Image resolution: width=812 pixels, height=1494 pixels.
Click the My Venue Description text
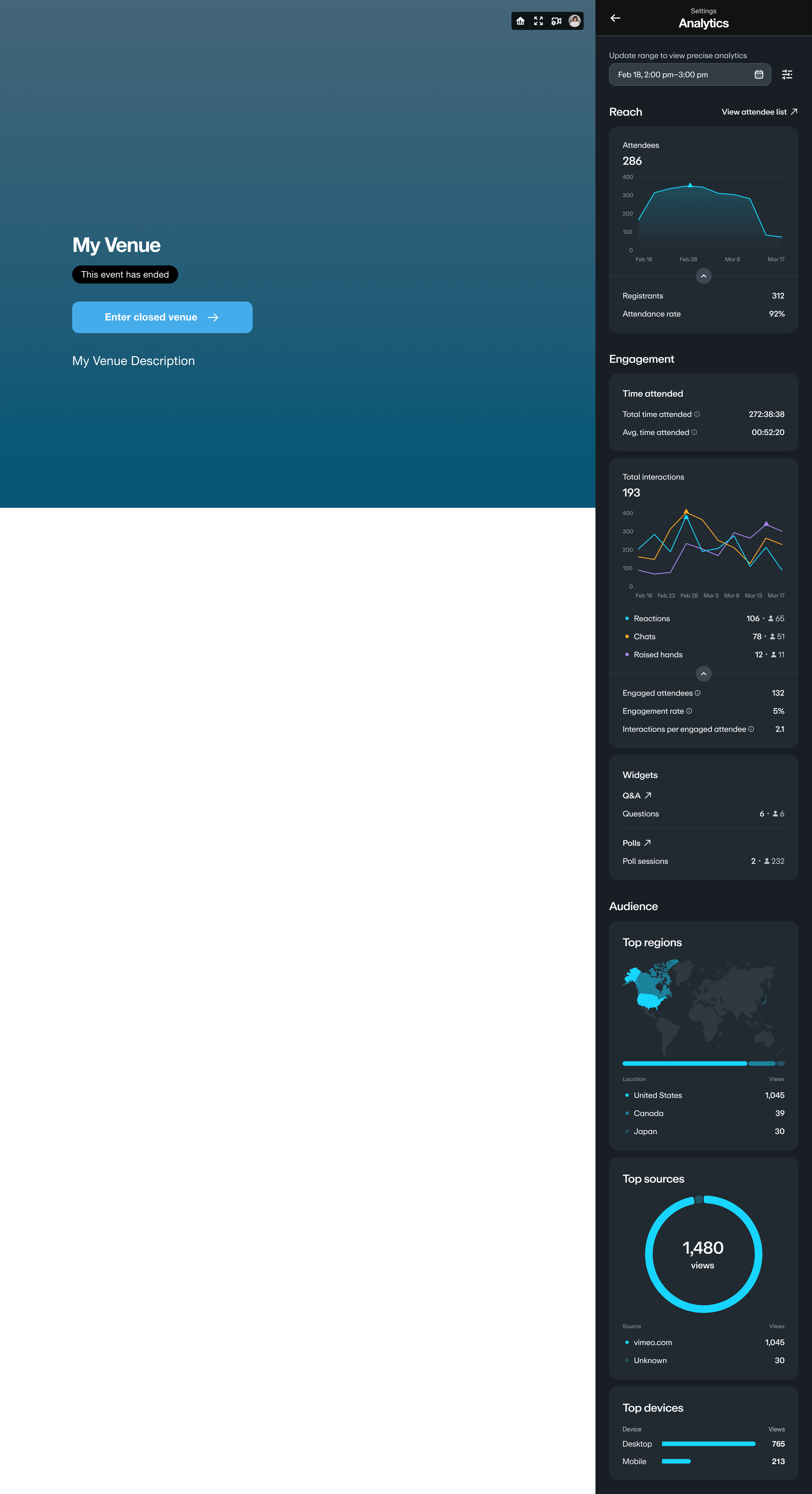tap(133, 361)
